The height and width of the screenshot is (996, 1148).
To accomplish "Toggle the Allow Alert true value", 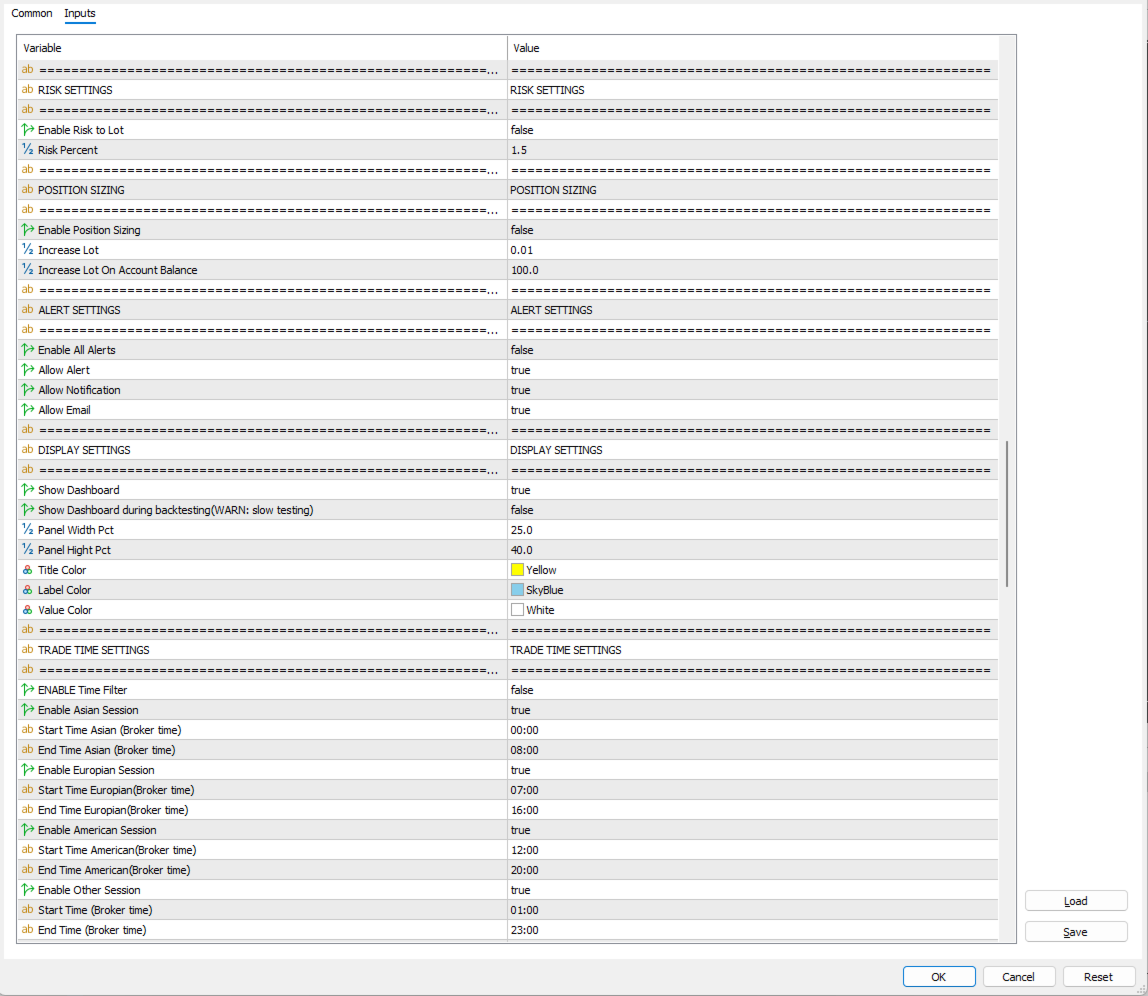I will 753,370.
